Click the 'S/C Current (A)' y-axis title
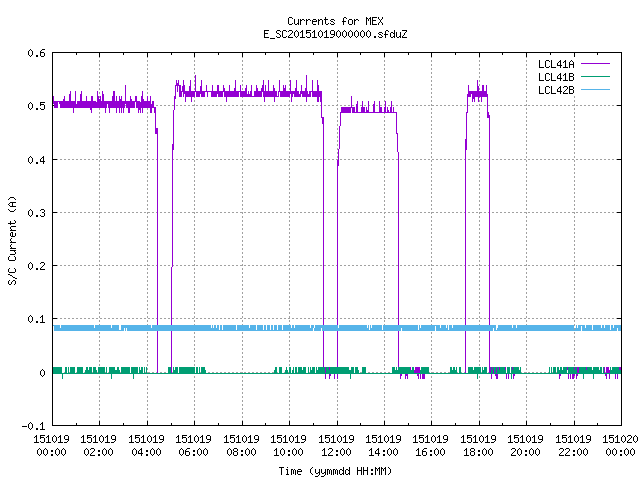The image size is (640, 480). [12, 240]
